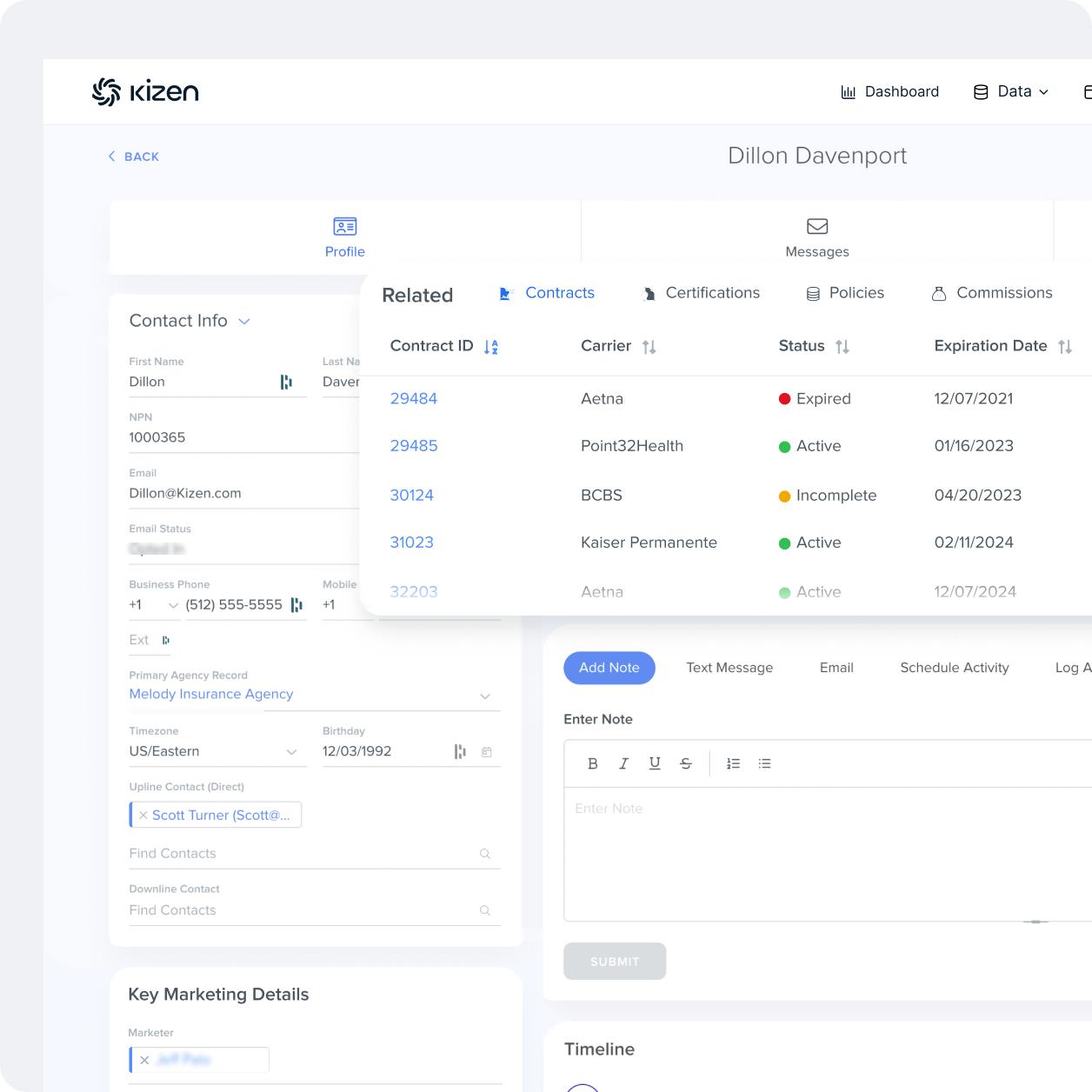Open calendar picker beside Birthday field
The width and height of the screenshot is (1092, 1092).
[x=486, y=751]
